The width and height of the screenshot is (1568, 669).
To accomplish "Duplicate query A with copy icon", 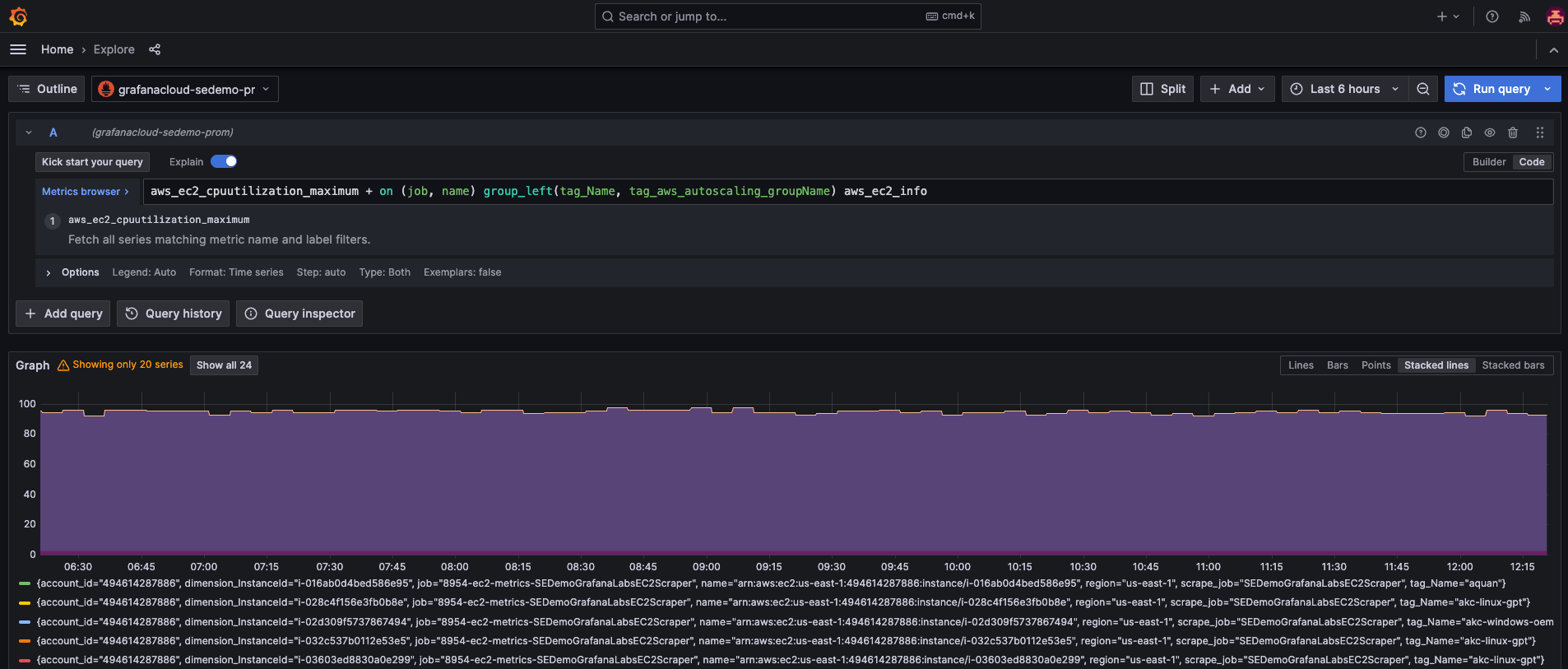I will [1466, 132].
